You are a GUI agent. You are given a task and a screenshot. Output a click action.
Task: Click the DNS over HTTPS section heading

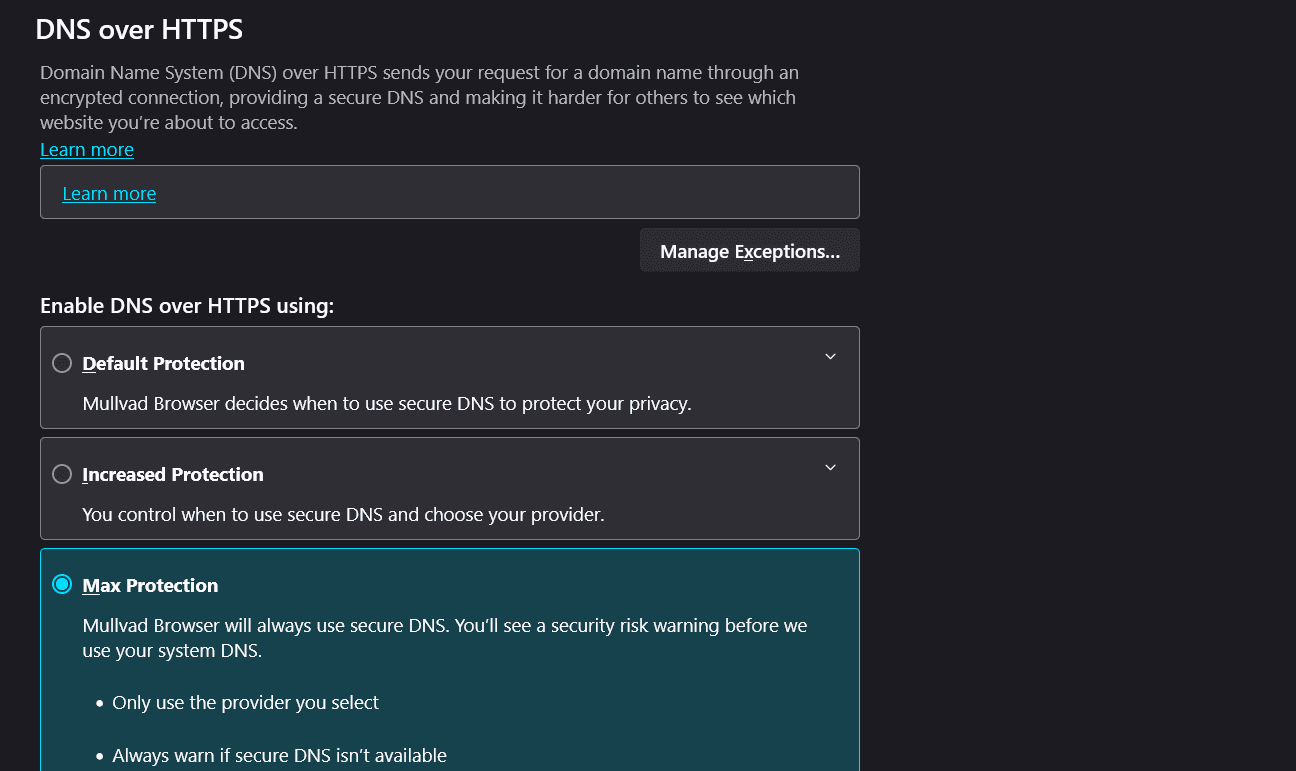pos(139,30)
